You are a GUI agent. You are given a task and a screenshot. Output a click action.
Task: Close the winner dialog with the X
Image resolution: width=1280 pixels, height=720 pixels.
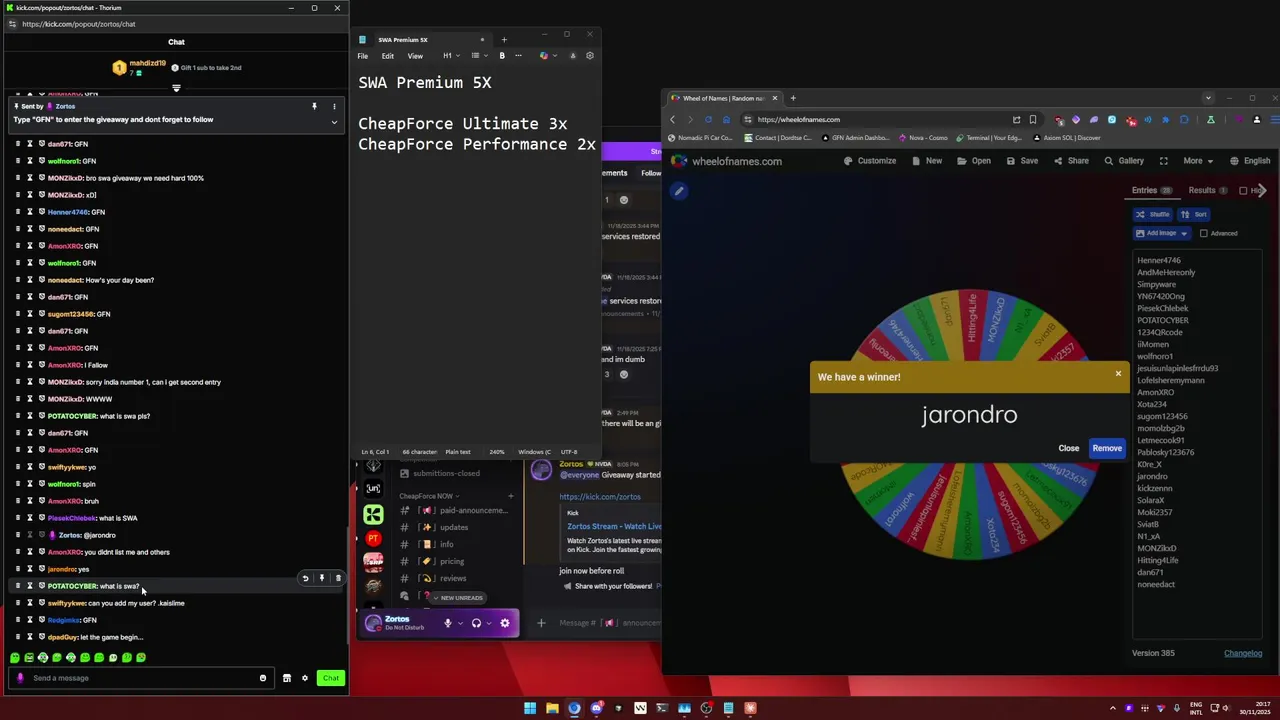coord(1118,374)
